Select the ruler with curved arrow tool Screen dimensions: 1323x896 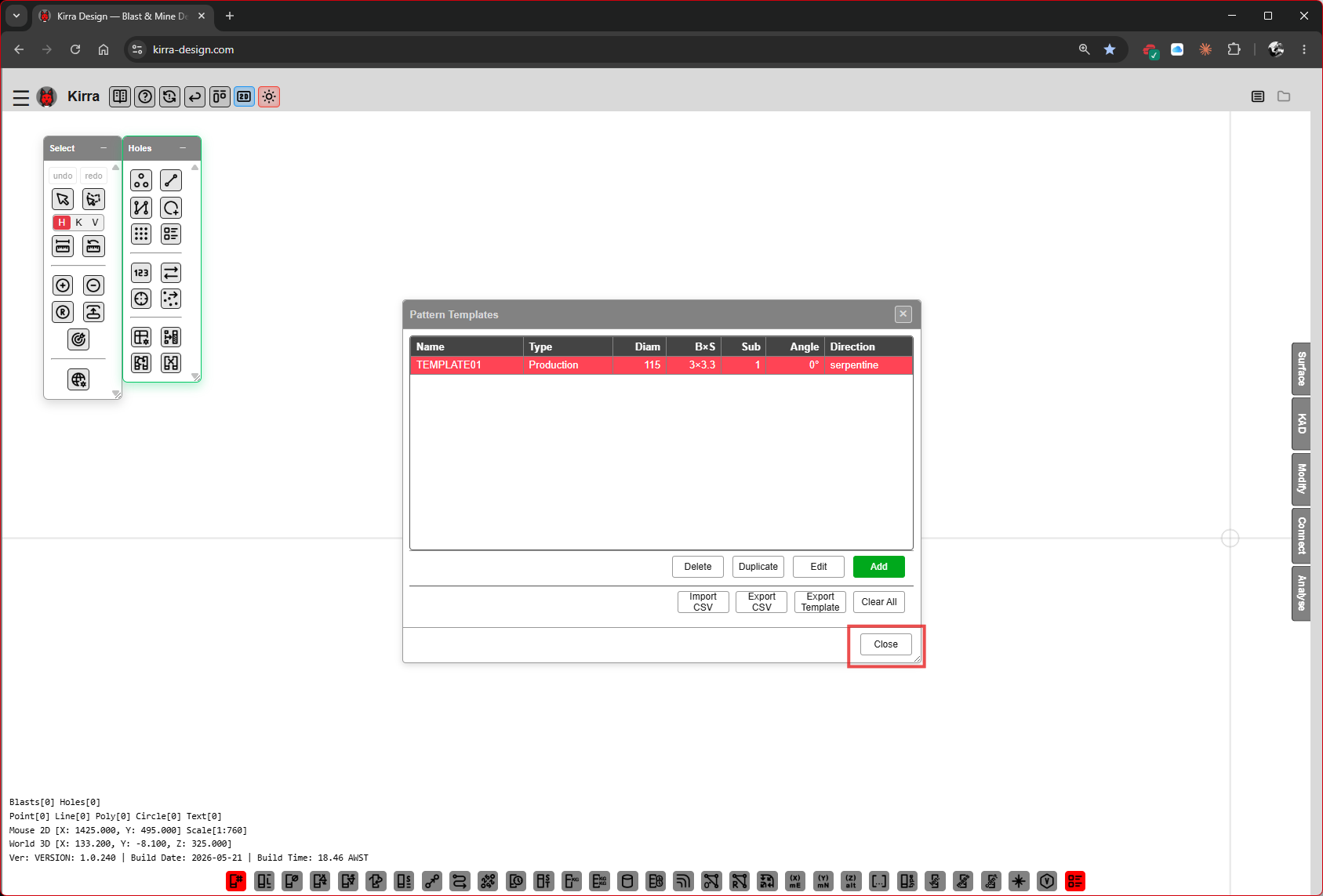[93, 246]
